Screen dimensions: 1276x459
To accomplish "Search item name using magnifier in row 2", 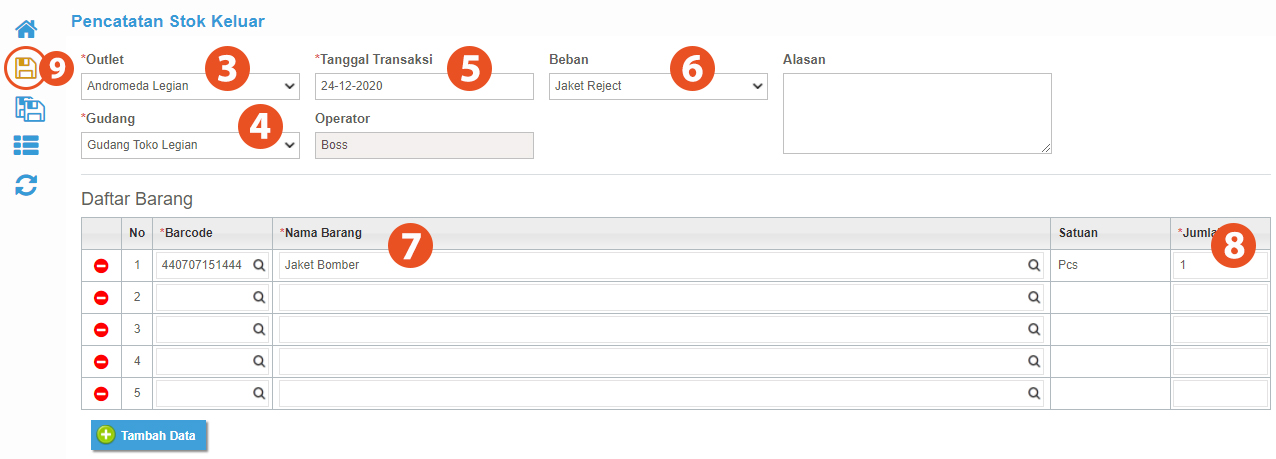I will (x=1034, y=297).
